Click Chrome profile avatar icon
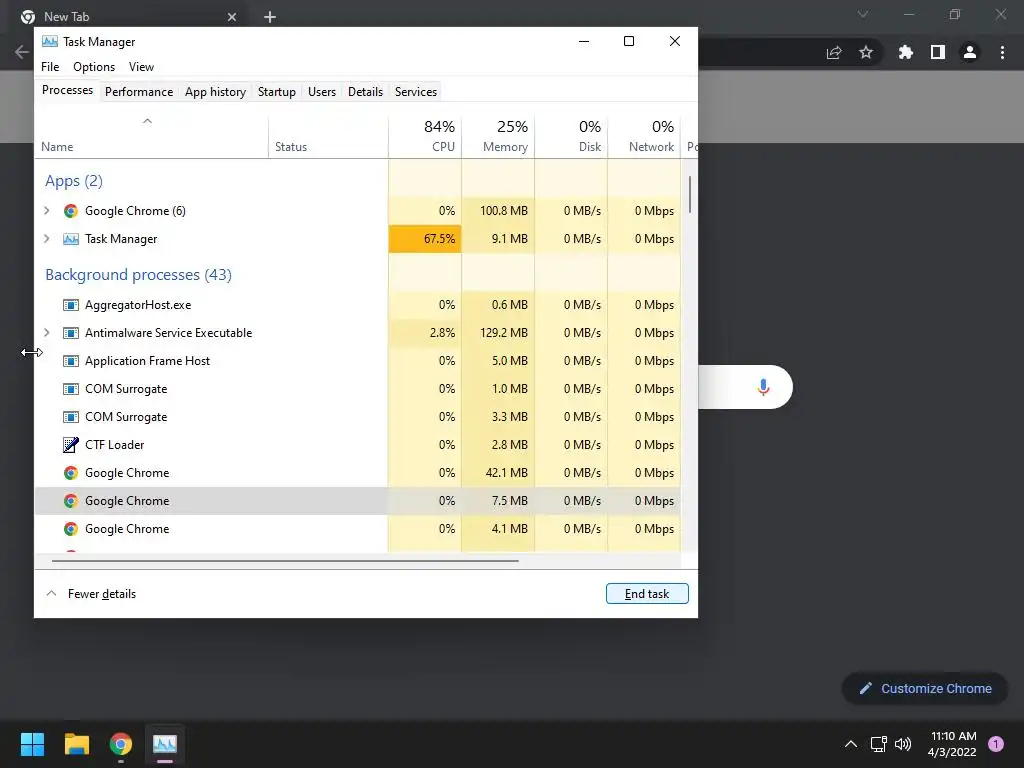This screenshot has width=1024, height=768. pyautogui.click(x=970, y=52)
